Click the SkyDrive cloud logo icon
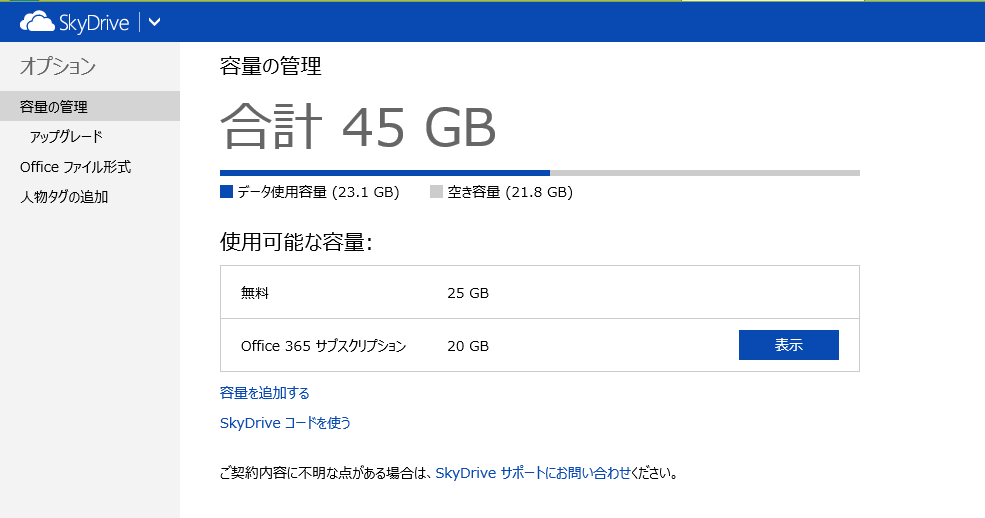985x518 pixels. pyautogui.click(x=37, y=22)
